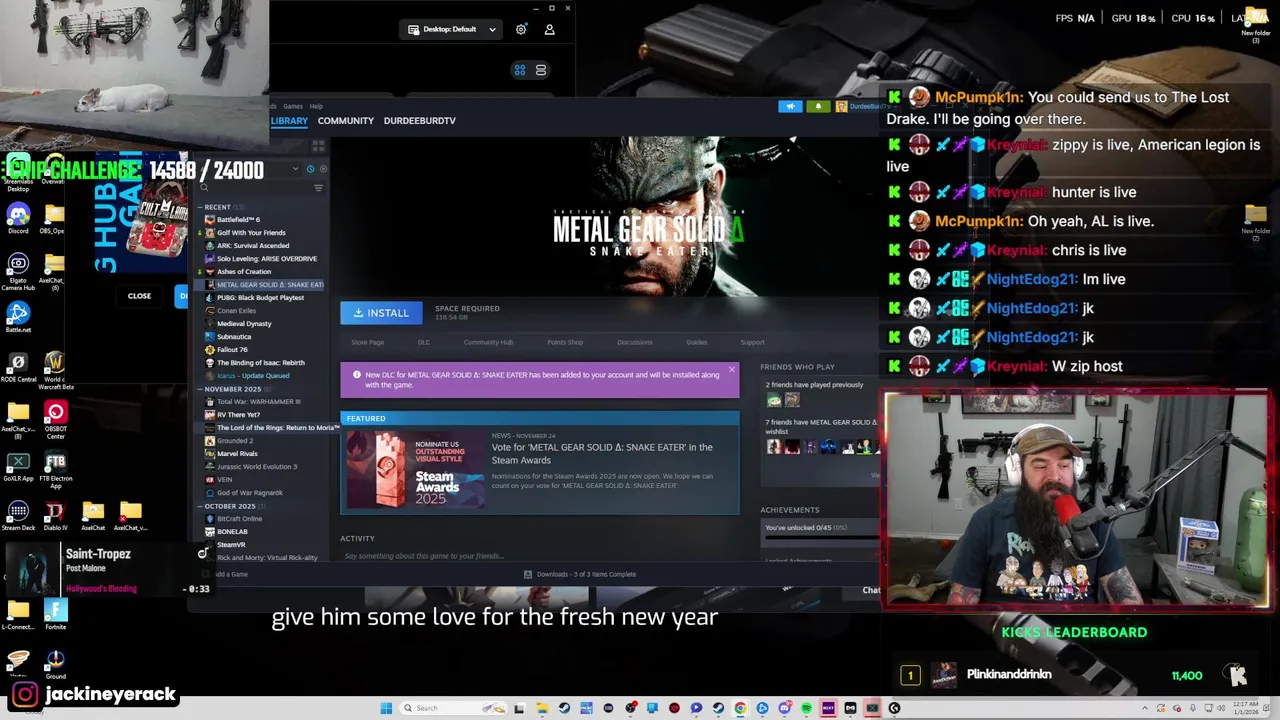Select the list layout toggle icon
Screen dimensions: 1280x720
point(541,70)
